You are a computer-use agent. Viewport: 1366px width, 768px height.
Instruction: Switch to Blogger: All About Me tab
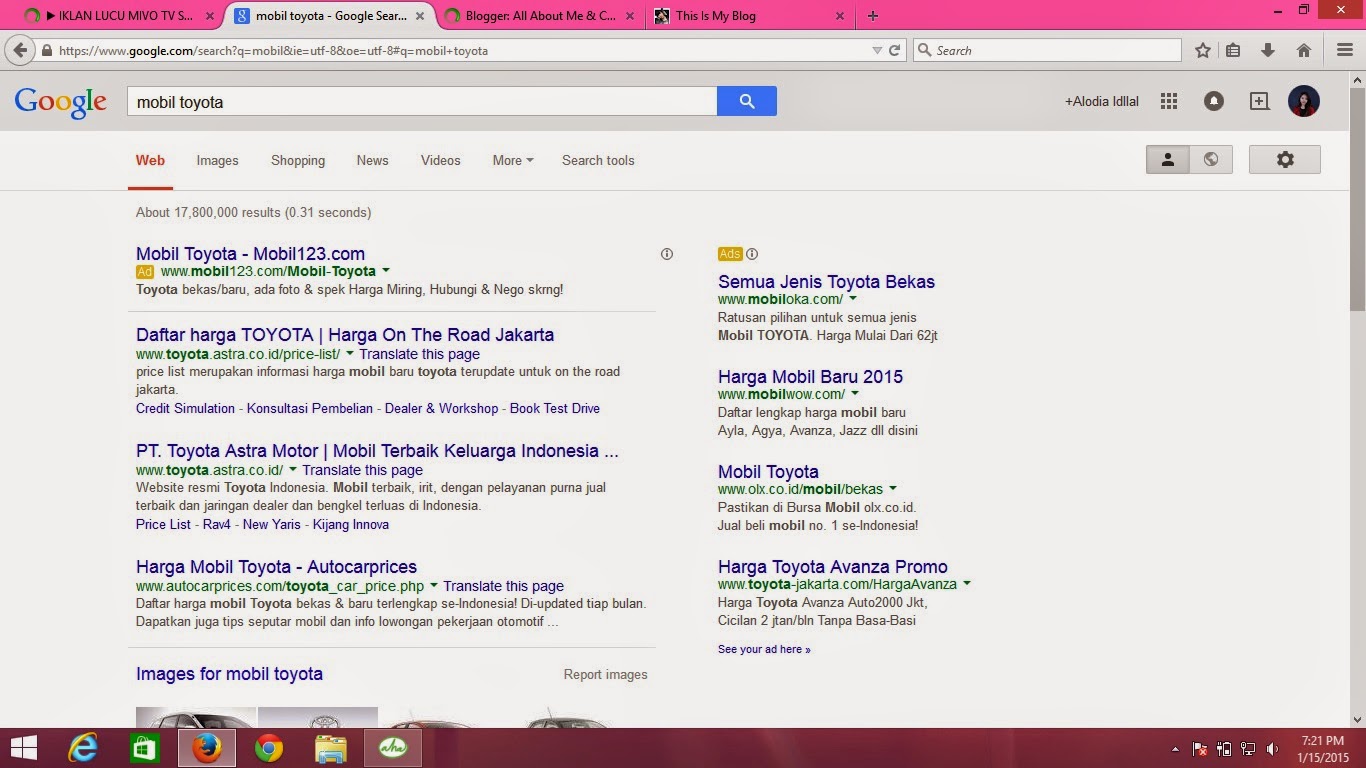coord(540,16)
